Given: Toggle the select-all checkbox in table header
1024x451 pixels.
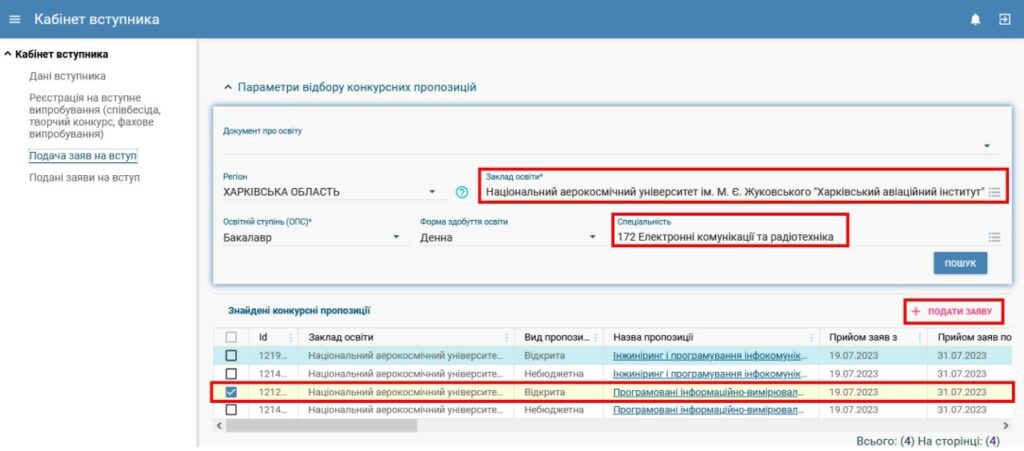Looking at the screenshot, I should coord(232,338).
